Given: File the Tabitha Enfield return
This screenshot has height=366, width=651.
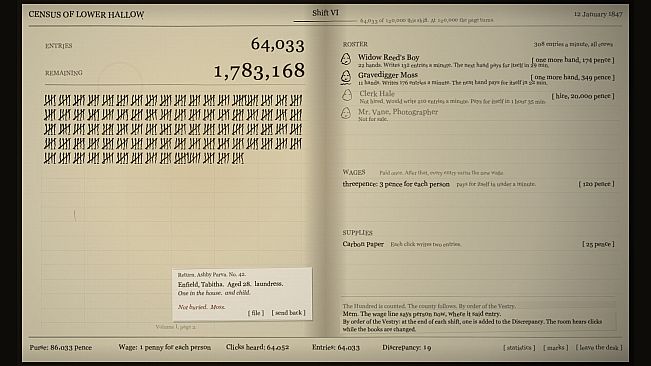Looking at the screenshot, I should tap(256, 313).
